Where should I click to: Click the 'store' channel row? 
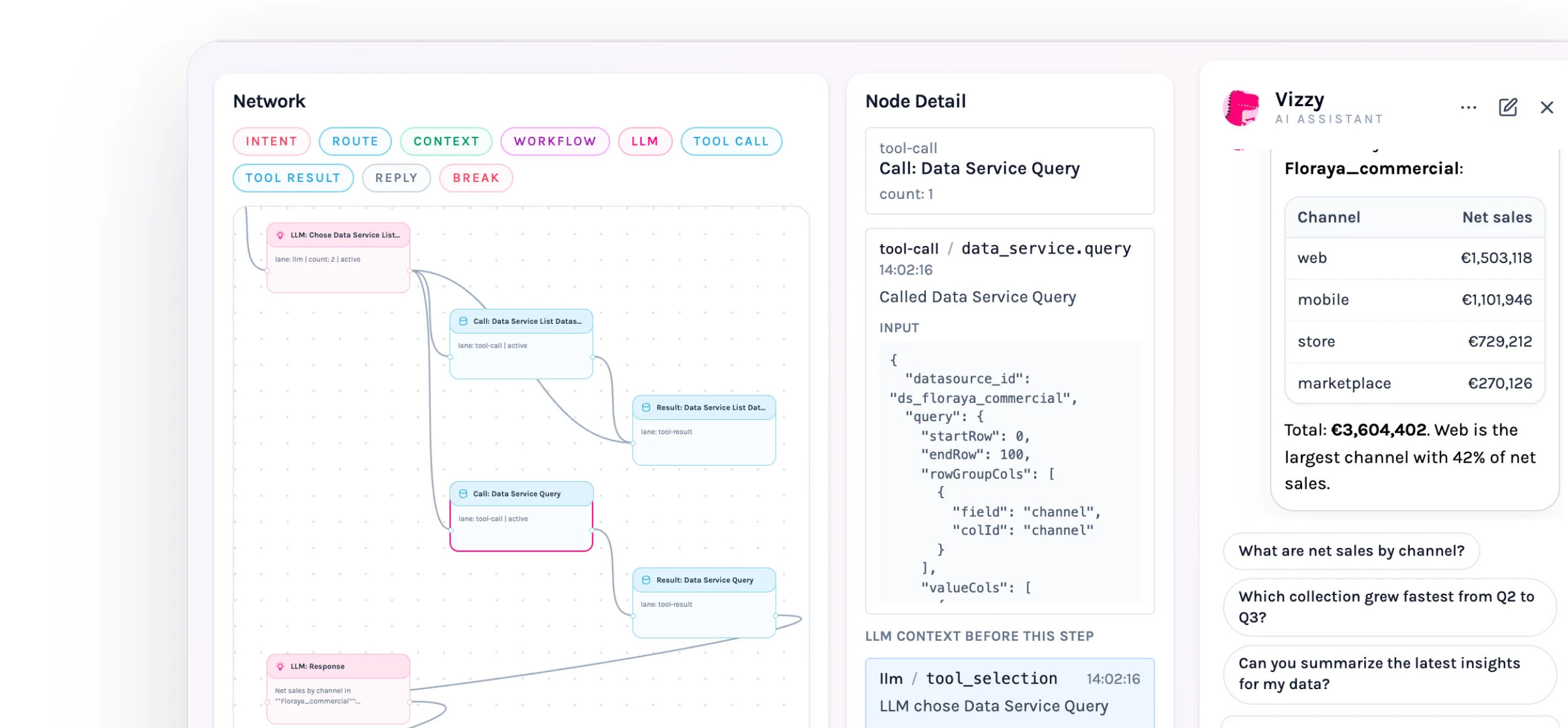pos(1414,341)
